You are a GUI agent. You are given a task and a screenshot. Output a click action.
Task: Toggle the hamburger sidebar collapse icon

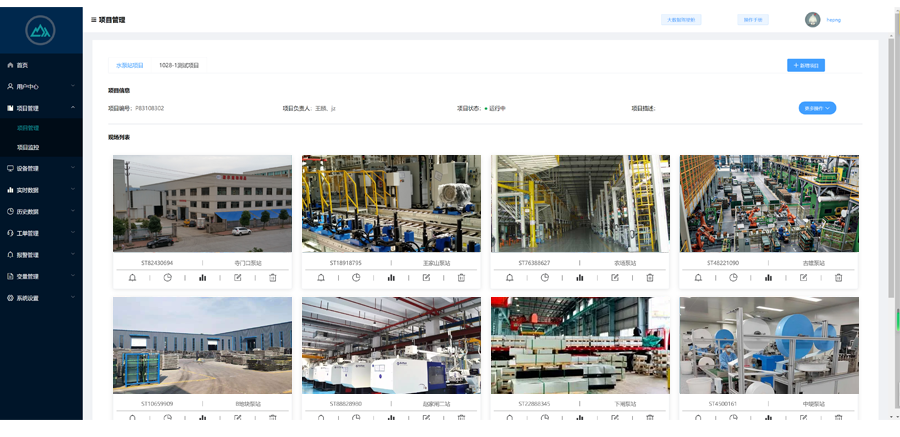click(x=94, y=19)
